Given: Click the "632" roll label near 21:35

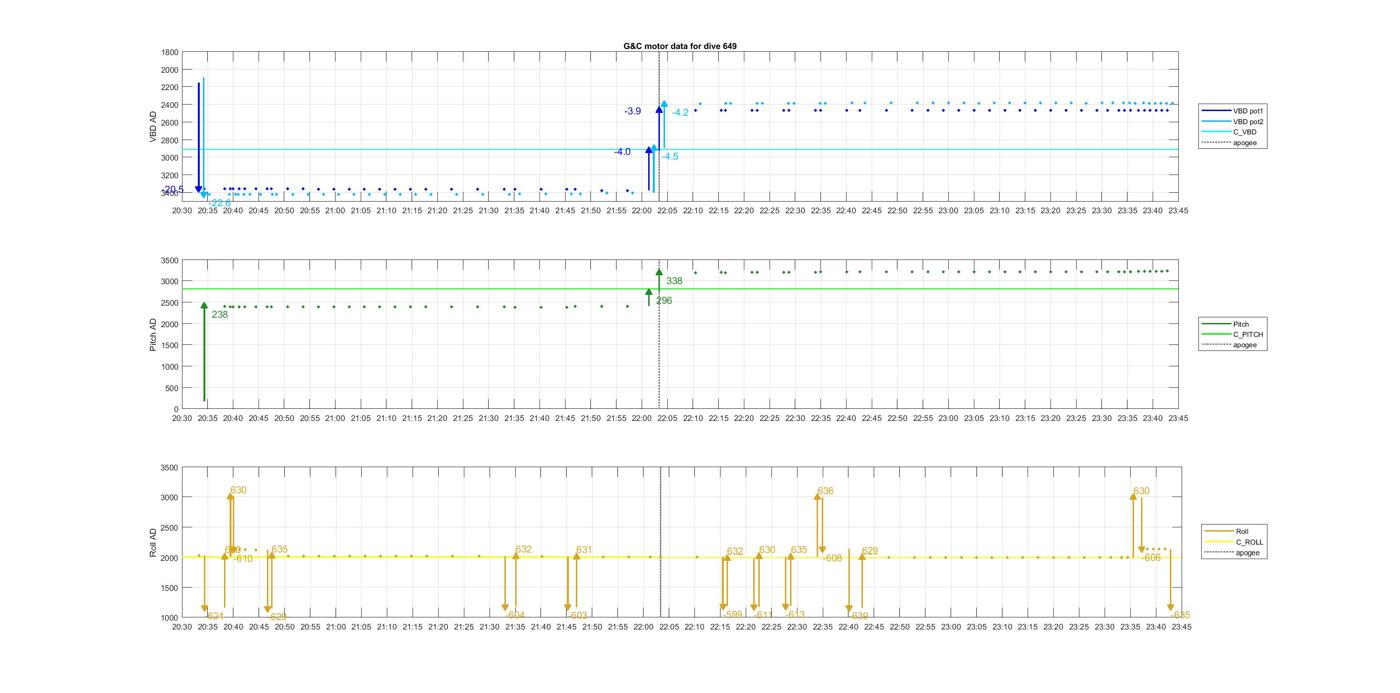Looking at the screenshot, I should pos(524,550).
